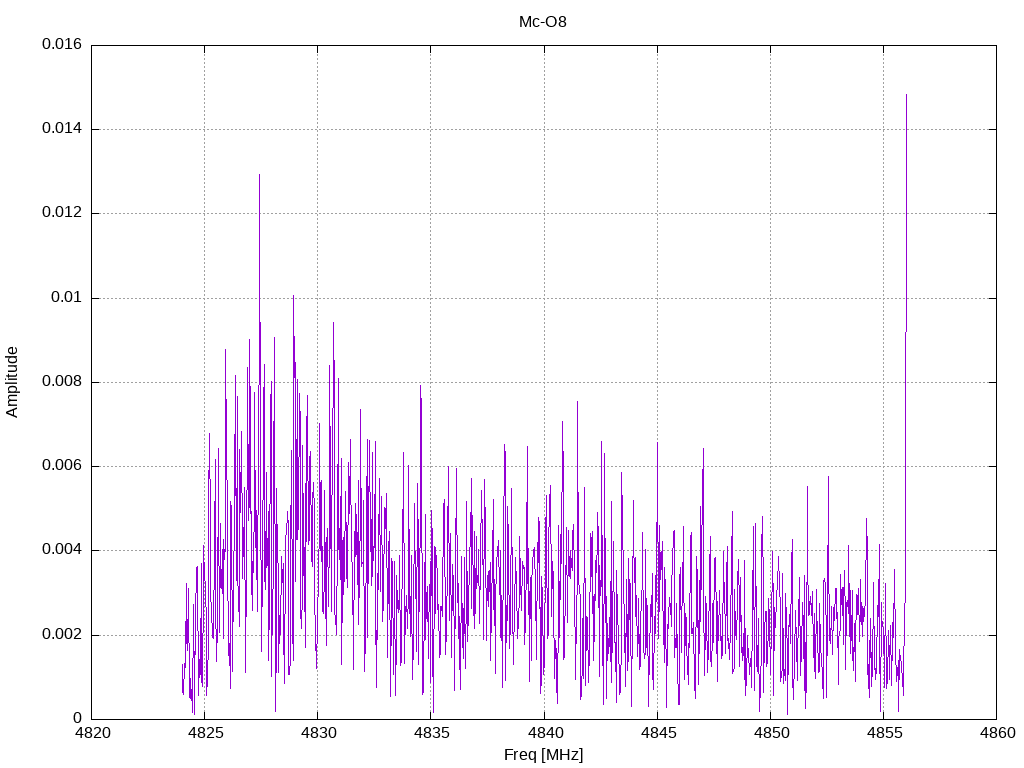Click the 4835 x-axis tick label
Image resolution: width=1024 pixels, height=768 pixels.
[431, 733]
